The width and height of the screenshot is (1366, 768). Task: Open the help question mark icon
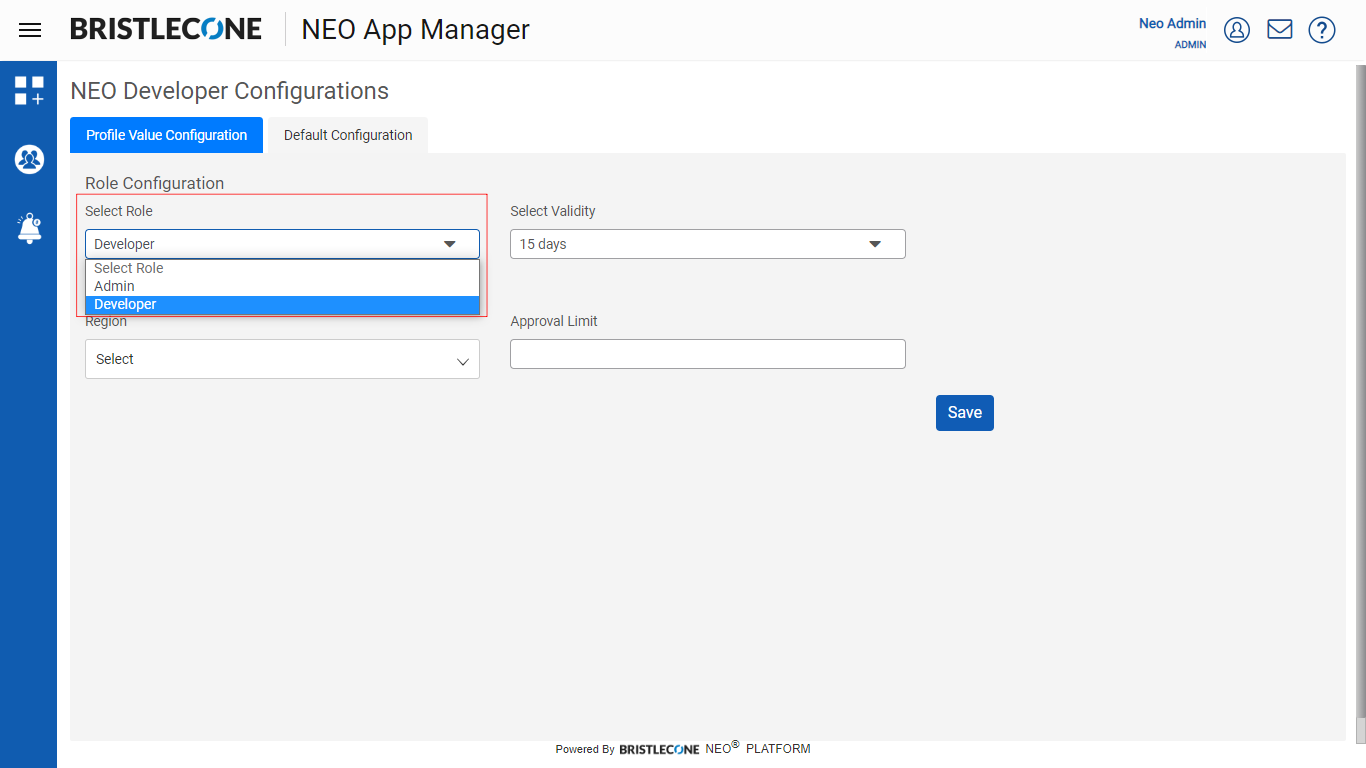point(1322,30)
